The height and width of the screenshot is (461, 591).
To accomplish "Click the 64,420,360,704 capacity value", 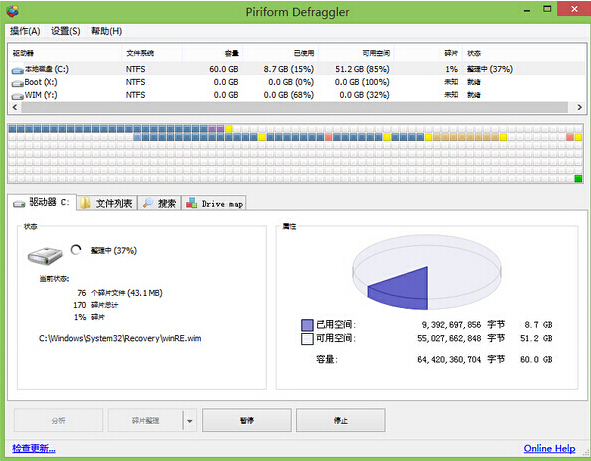I will pos(449,359).
